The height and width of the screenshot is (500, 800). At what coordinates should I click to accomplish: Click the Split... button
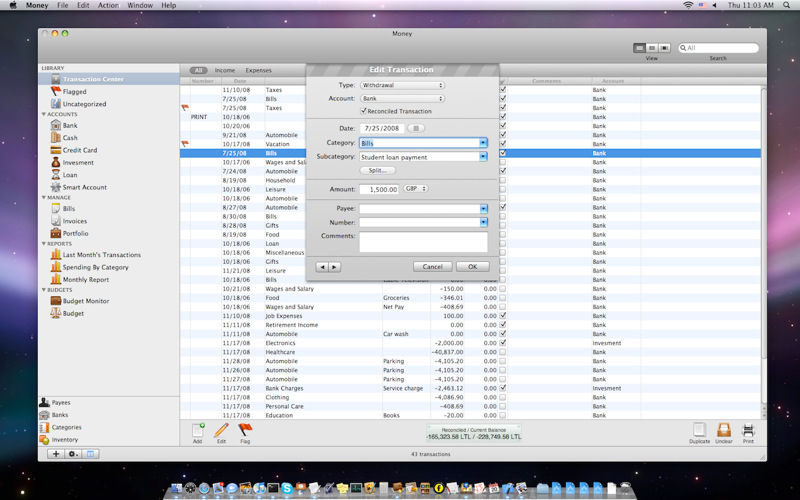378,170
